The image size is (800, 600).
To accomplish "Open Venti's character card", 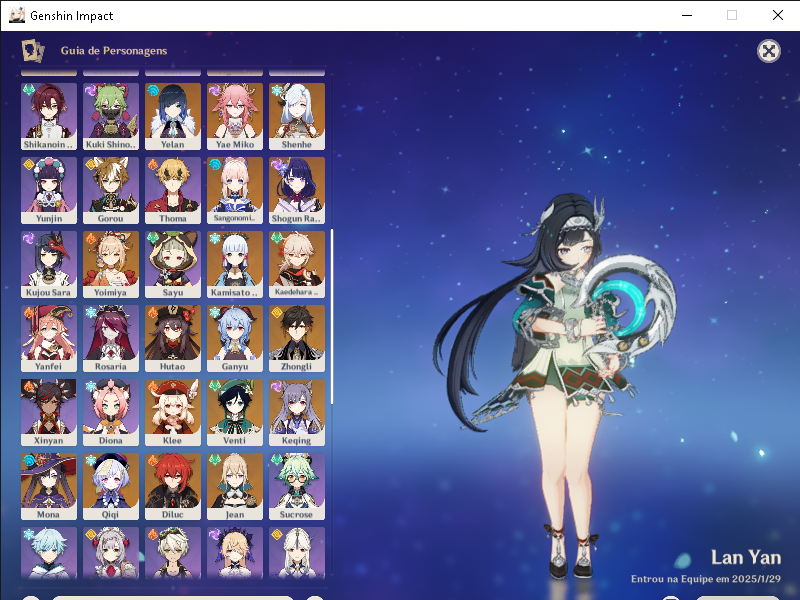I will click(235, 412).
